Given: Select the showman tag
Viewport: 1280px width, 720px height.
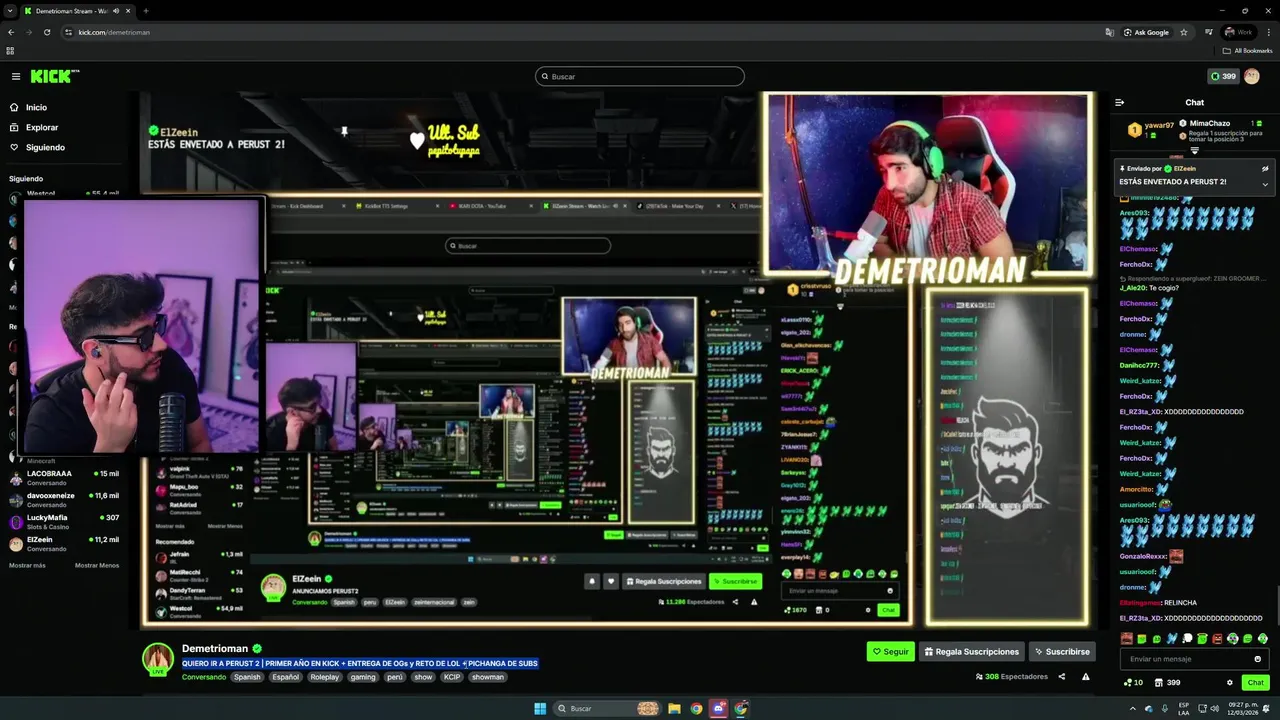Looking at the screenshot, I should (x=488, y=677).
